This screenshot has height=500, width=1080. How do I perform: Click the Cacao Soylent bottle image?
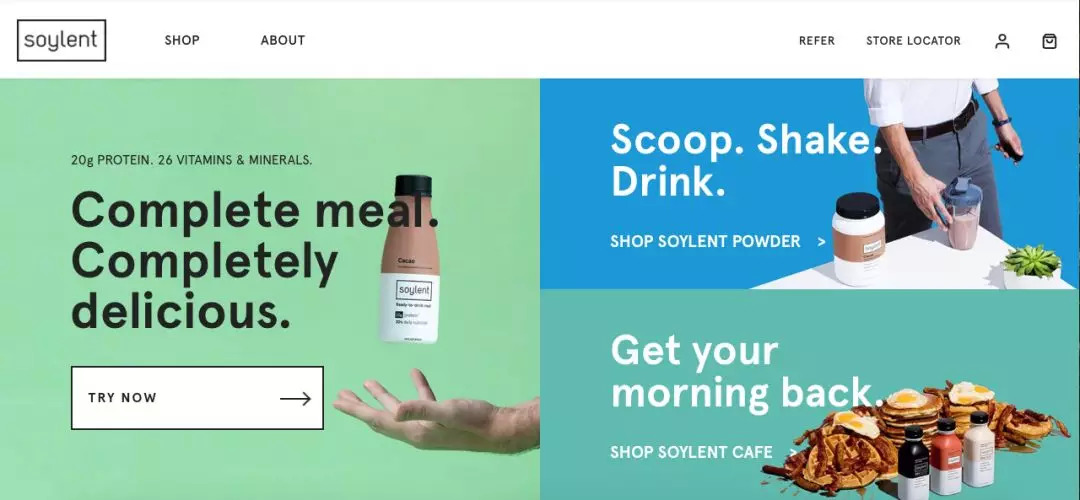point(409,260)
